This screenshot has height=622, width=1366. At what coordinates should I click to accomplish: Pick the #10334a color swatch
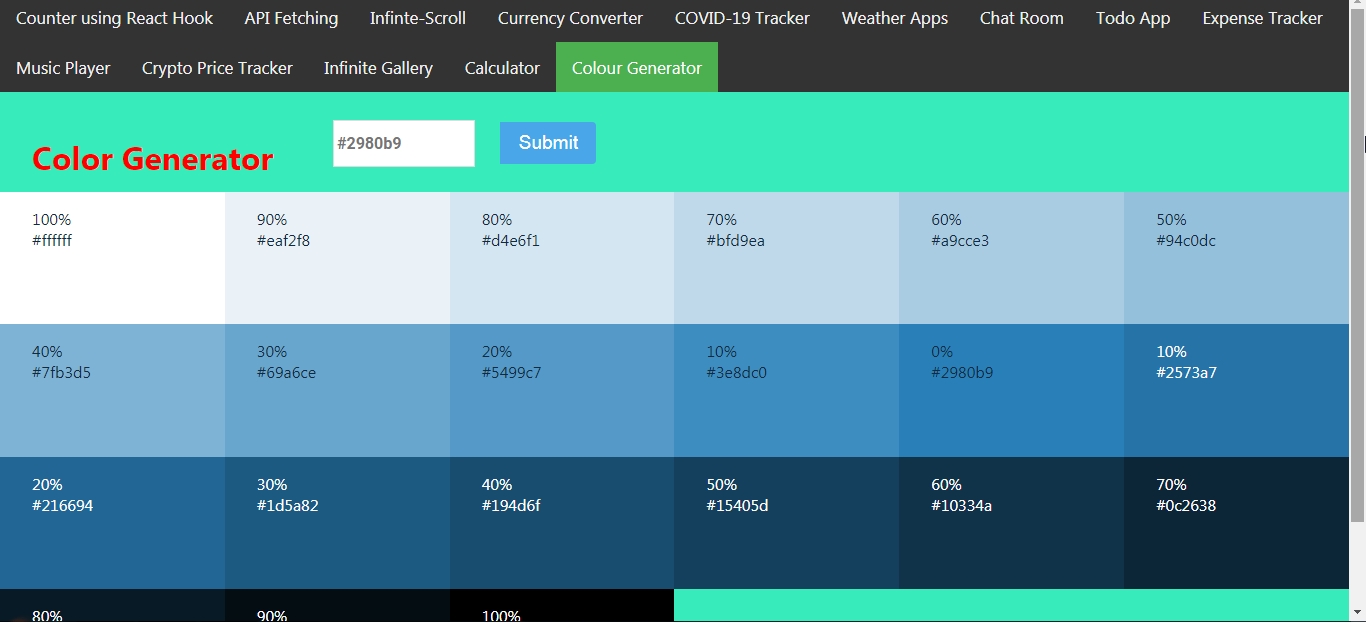pyautogui.click(x=1011, y=523)
